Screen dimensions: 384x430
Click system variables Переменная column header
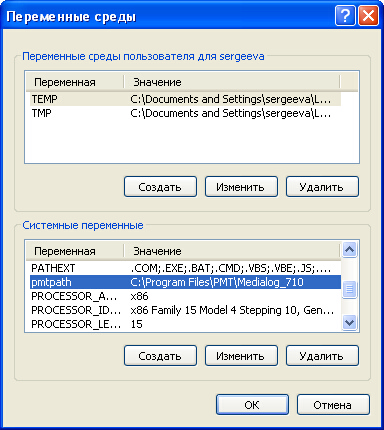click(75, 251)
